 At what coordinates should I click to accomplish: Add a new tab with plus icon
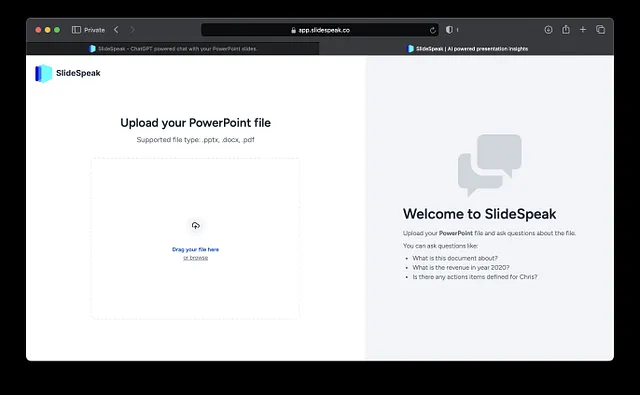click(583, 30)
